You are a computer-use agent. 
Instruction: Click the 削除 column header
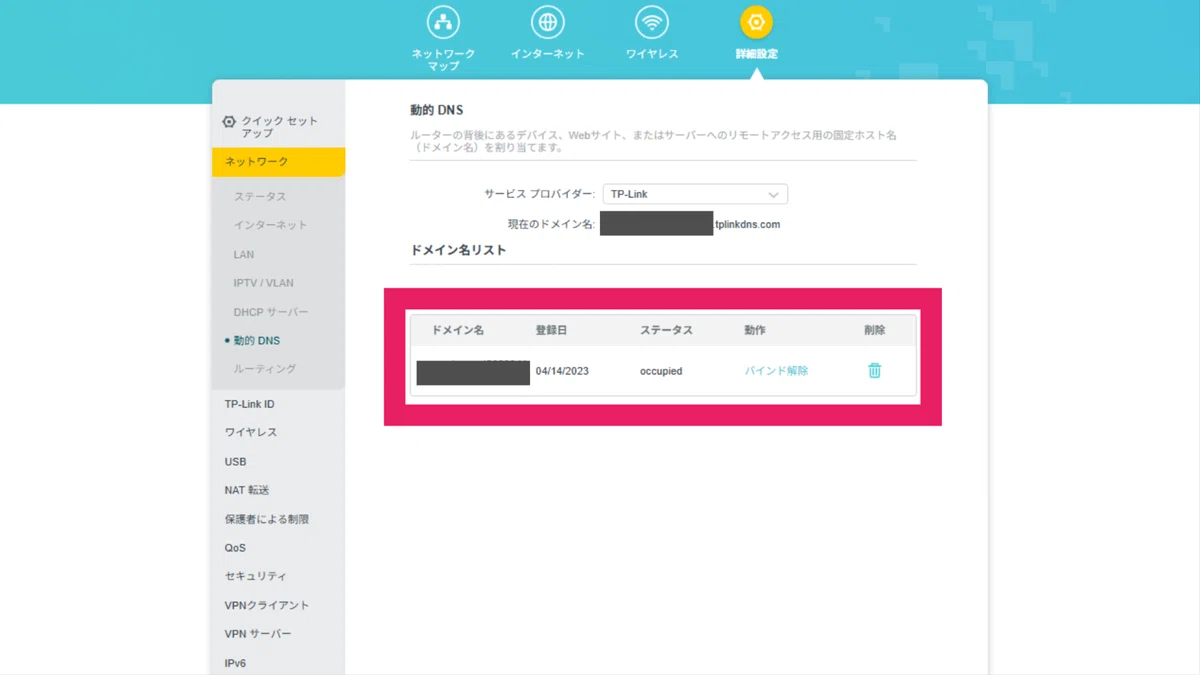tap(875, 330)
